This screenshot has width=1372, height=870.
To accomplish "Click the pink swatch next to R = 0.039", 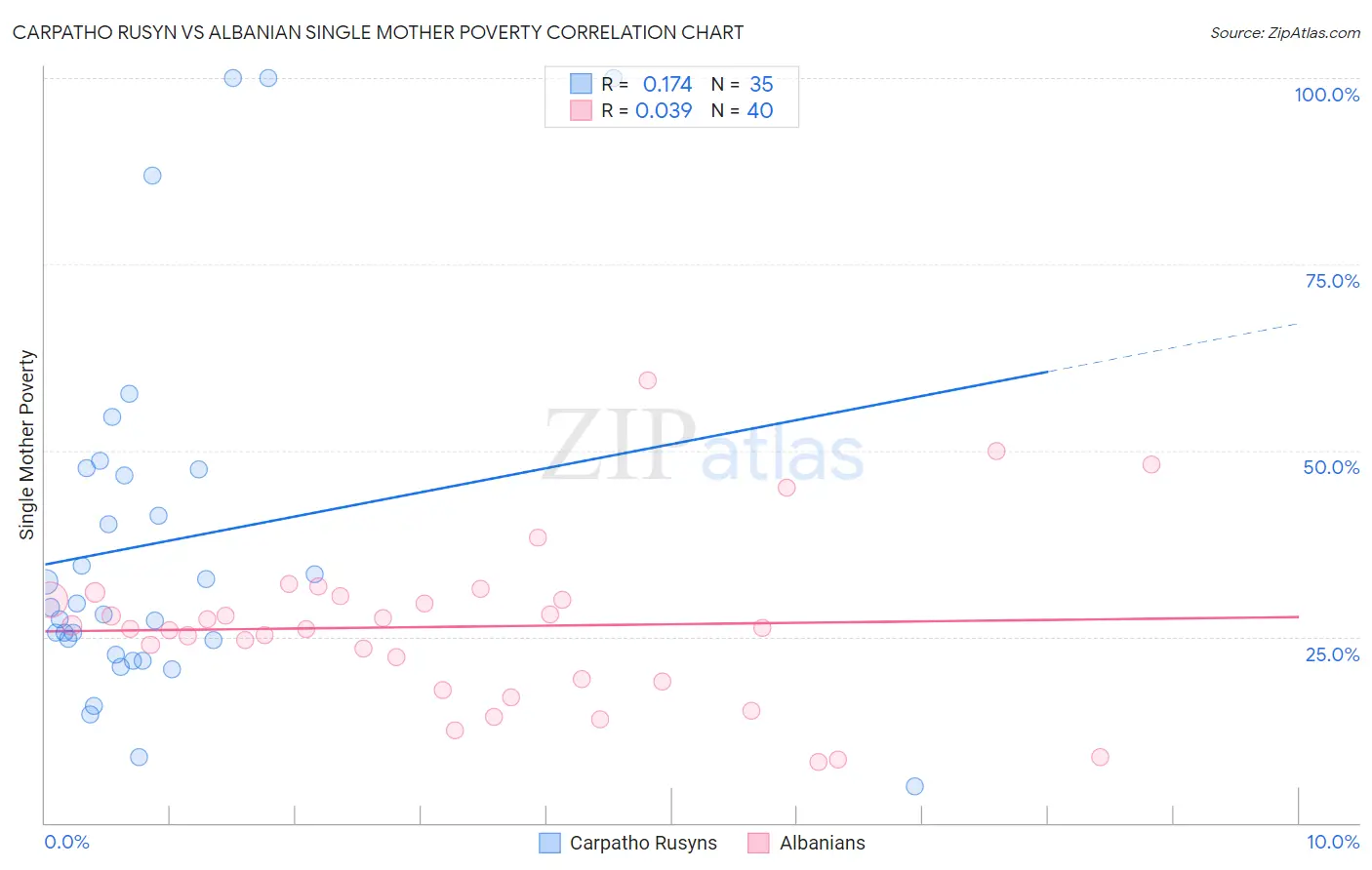I will (581, 110).
